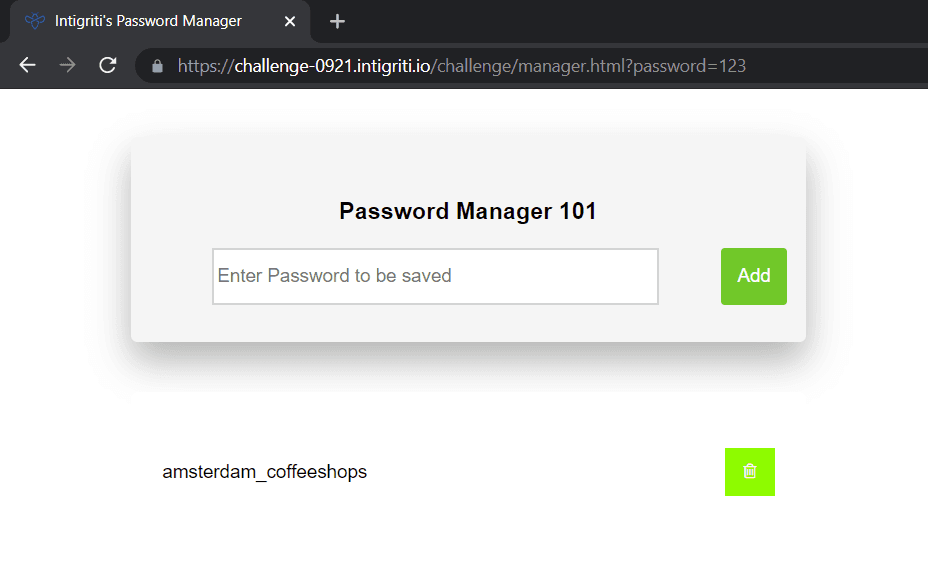Close the Intigriti's Password Manager tab
Image resolution: width=928 pixels, height=573 pixels.
pyautogui.click(x=289, y=21)
